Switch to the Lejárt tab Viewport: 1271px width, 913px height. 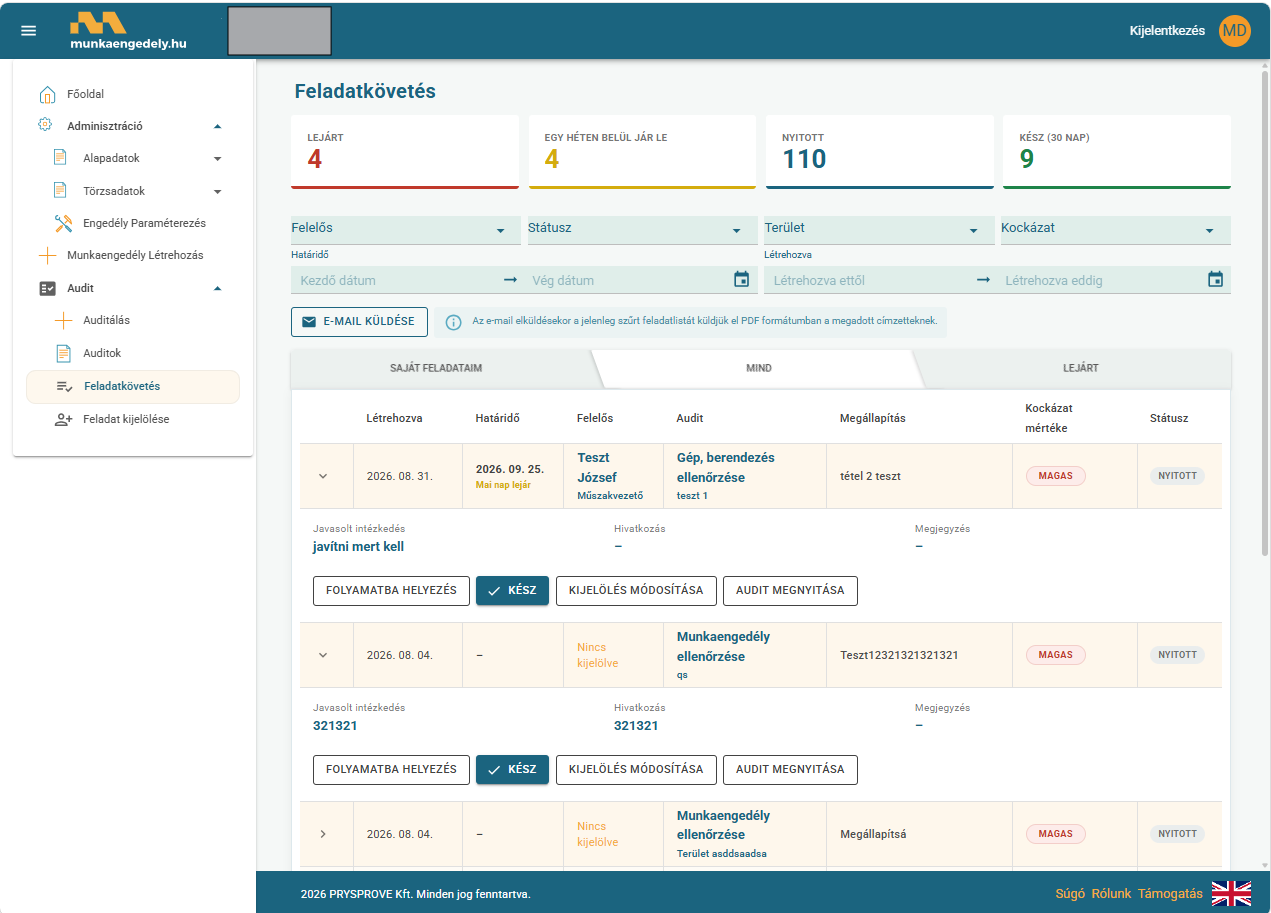[x=1081, y=368]
